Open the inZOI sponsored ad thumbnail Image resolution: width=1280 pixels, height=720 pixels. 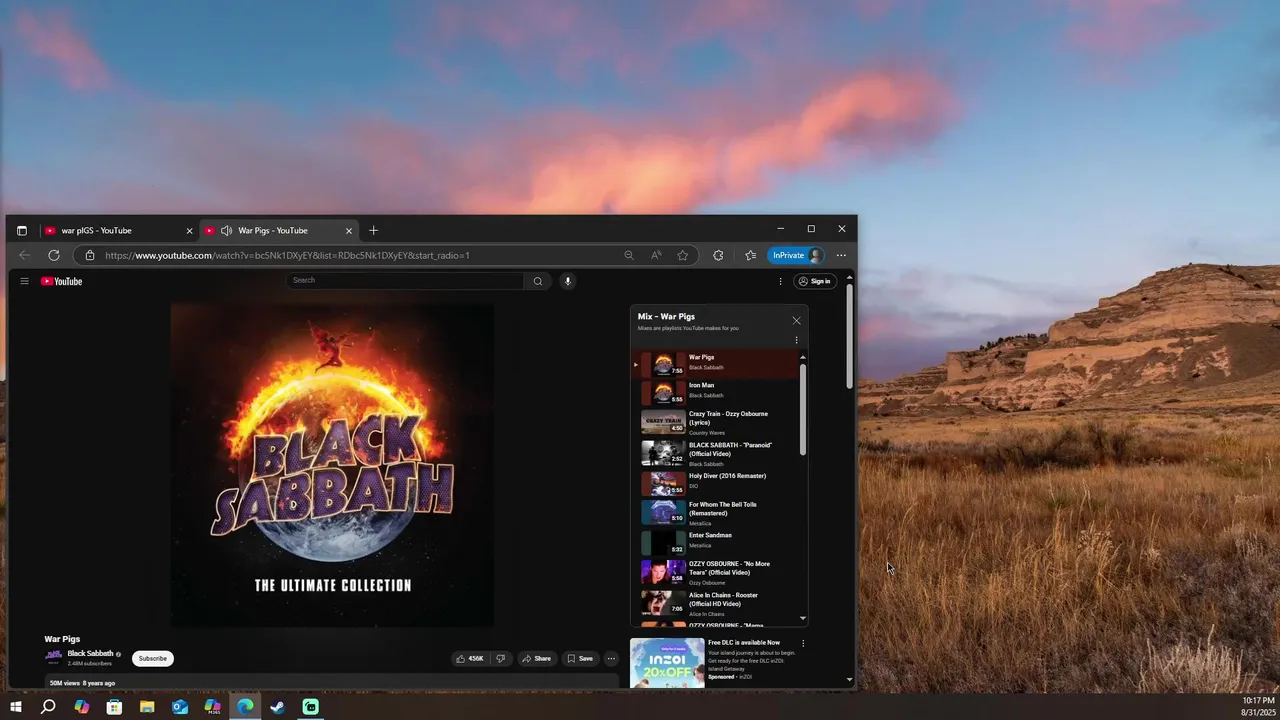pyautogui.click(x=667, y=662)
